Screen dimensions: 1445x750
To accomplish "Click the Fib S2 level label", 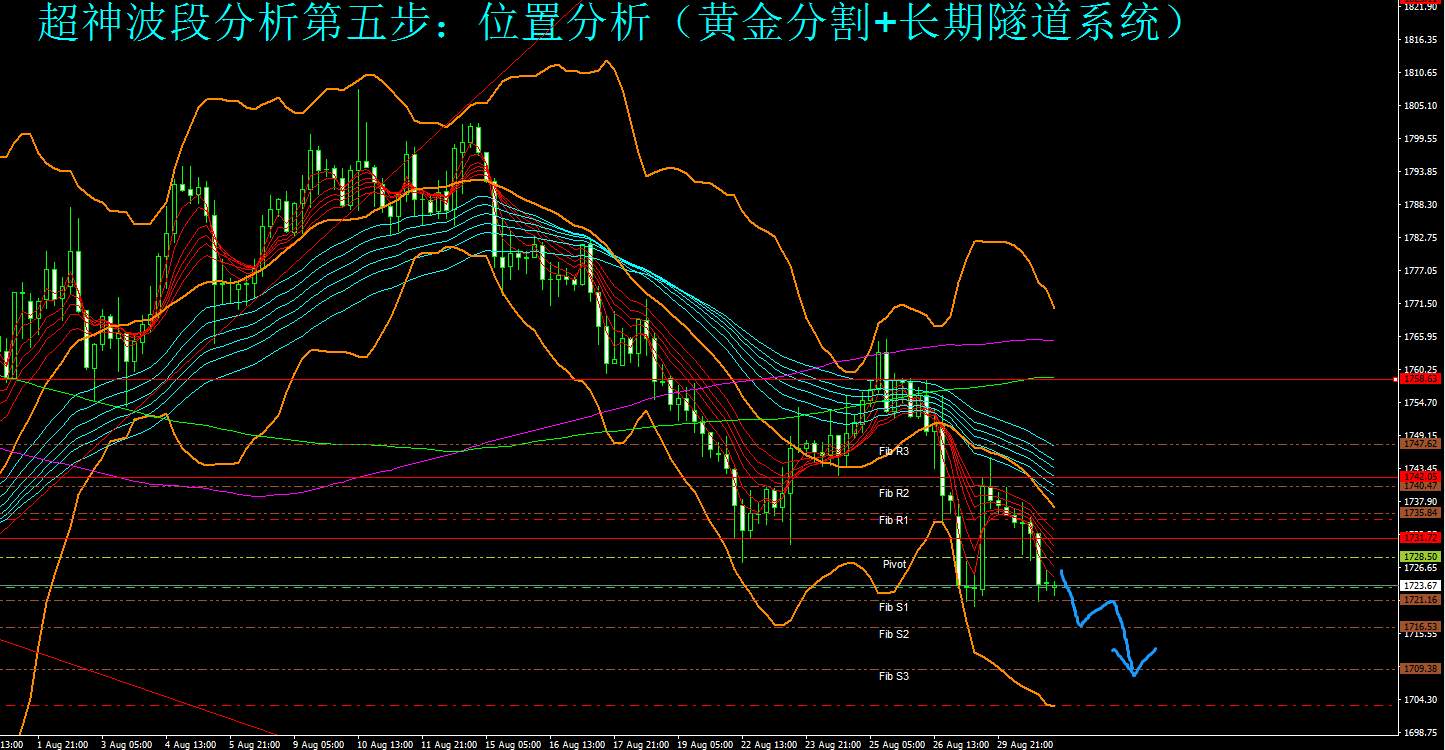I will (x=894, y=634).
